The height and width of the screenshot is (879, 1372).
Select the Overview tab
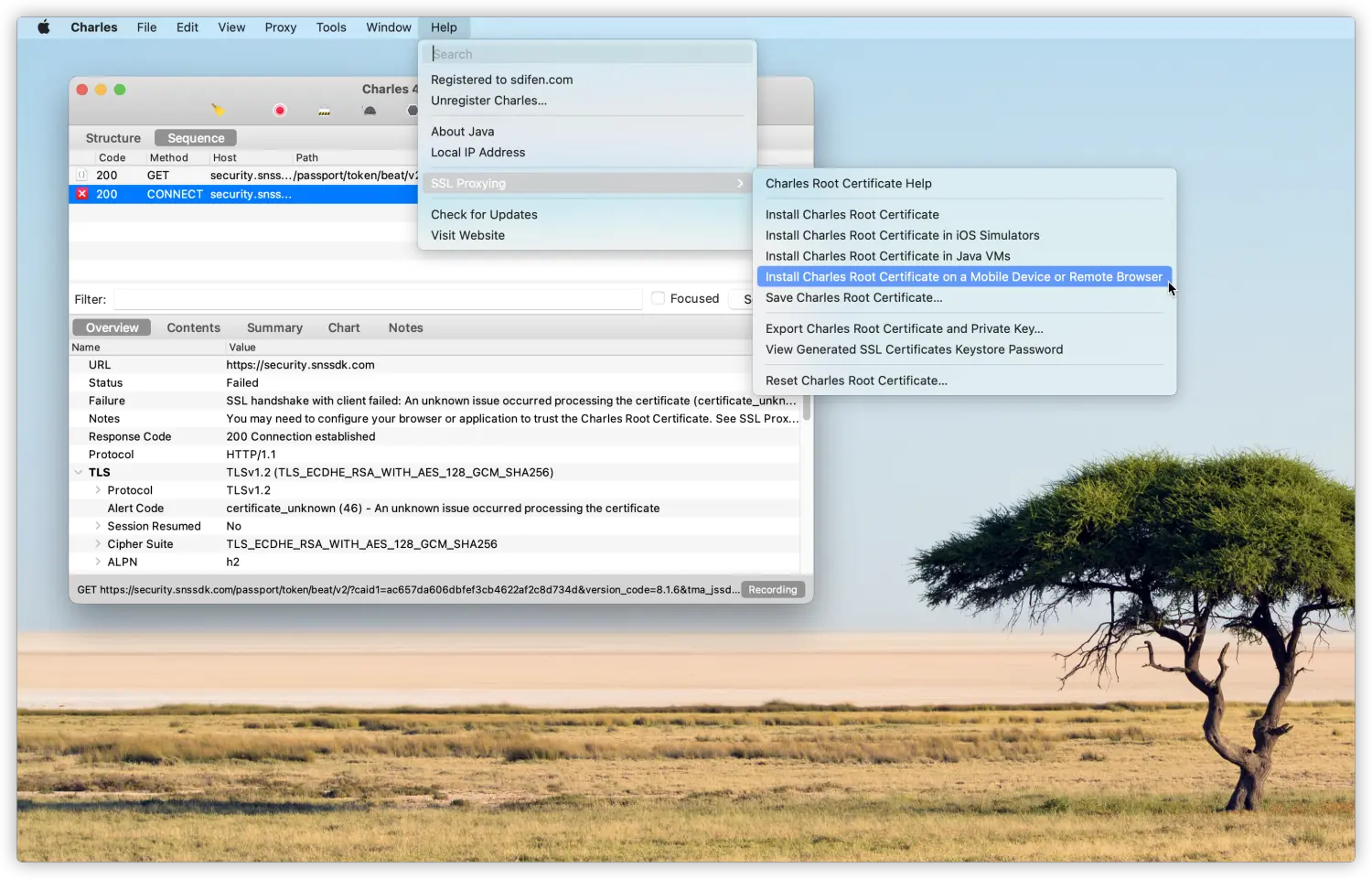click(112, 327)
